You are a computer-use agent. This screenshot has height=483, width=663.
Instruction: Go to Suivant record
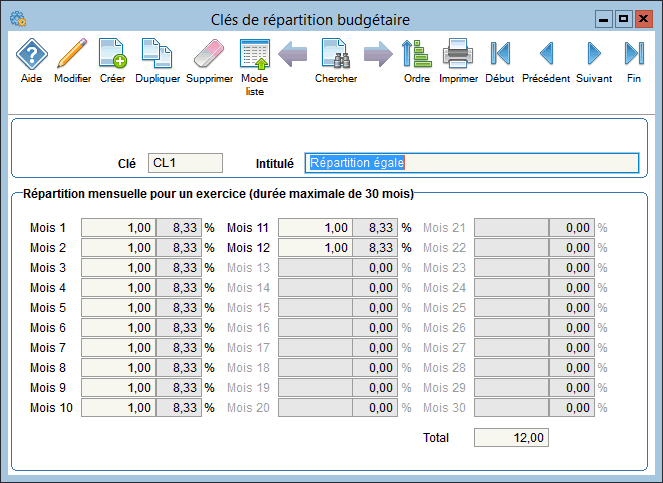(x=594, y=53)
